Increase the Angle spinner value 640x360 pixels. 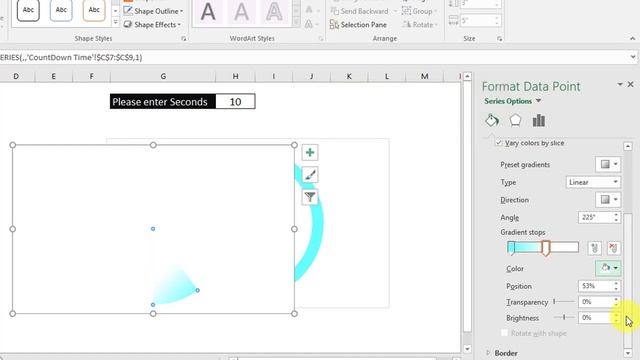(616, 215)
